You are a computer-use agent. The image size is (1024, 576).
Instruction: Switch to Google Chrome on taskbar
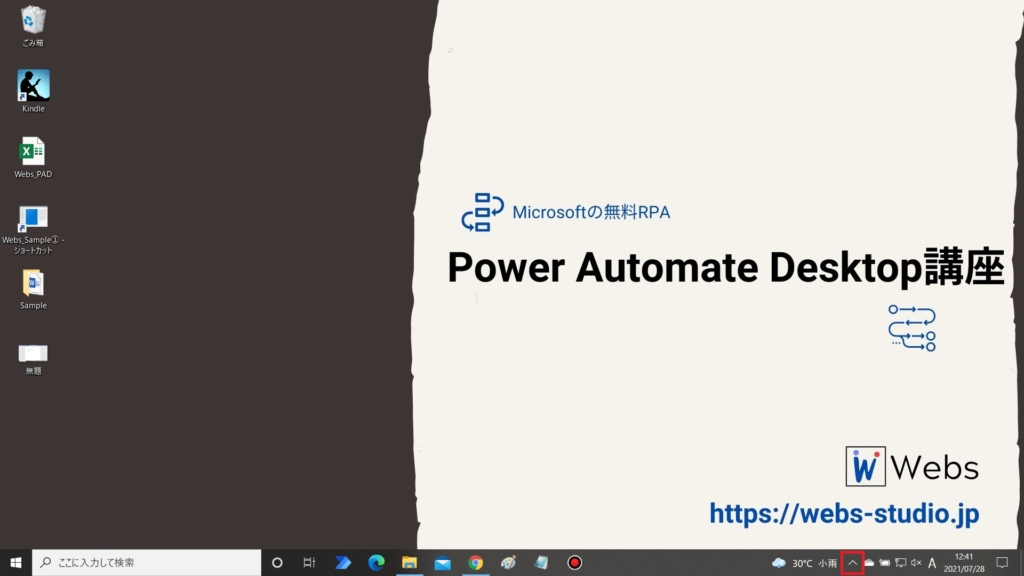pyautogui.click(x=475, y=562)
